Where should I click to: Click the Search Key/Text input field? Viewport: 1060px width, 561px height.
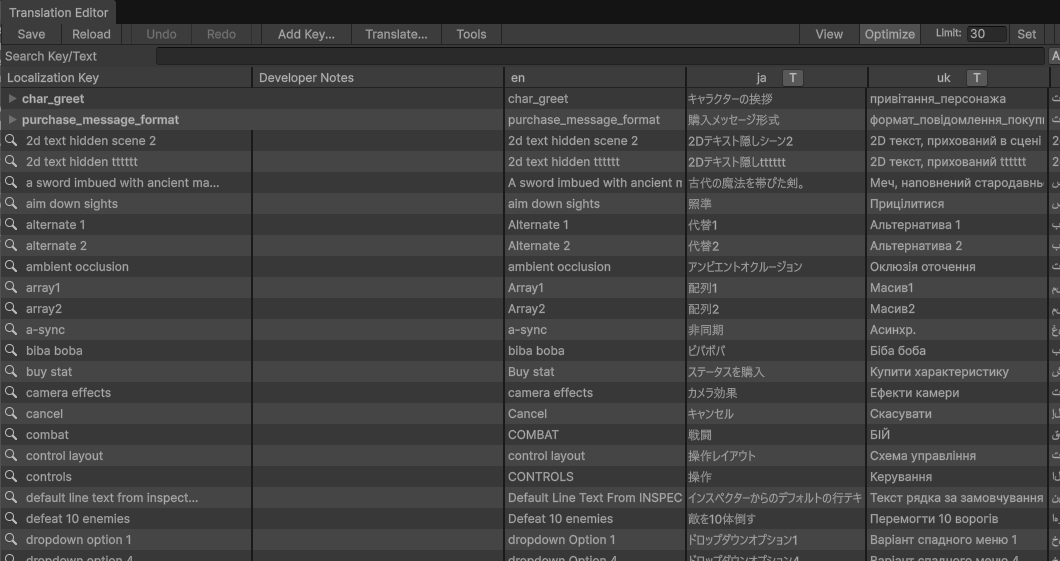600,56
